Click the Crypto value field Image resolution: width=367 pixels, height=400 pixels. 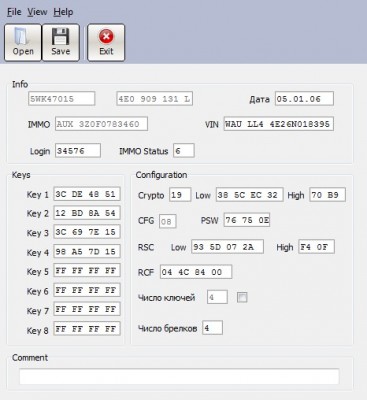180,195
